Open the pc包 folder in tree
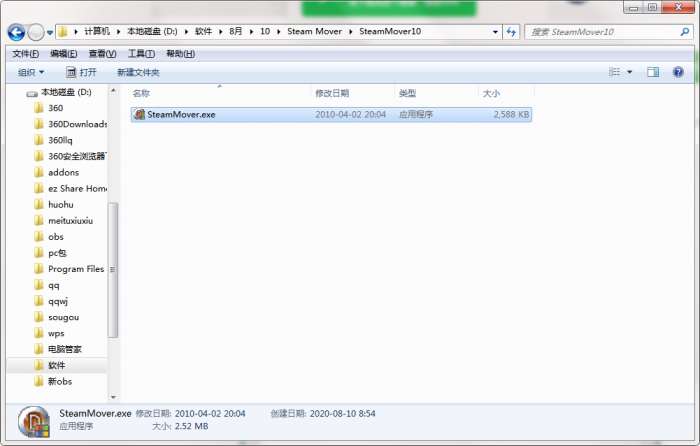The height and width of the screenshot is (446, 700). click(x=57, y=253)
